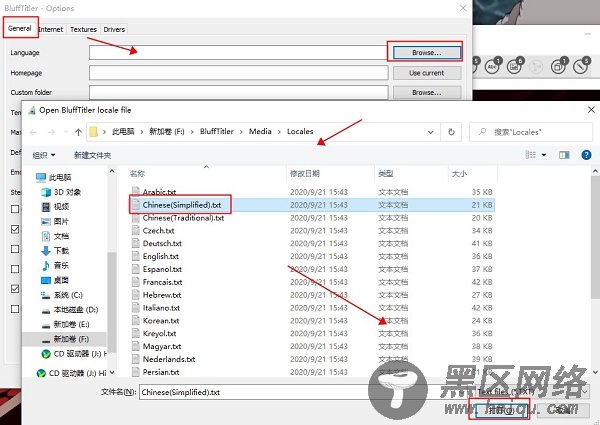Select 新加卷 (E:) drive in sidebar
Image resolution: width=600 pixels, height=425 pixels.
65,325
